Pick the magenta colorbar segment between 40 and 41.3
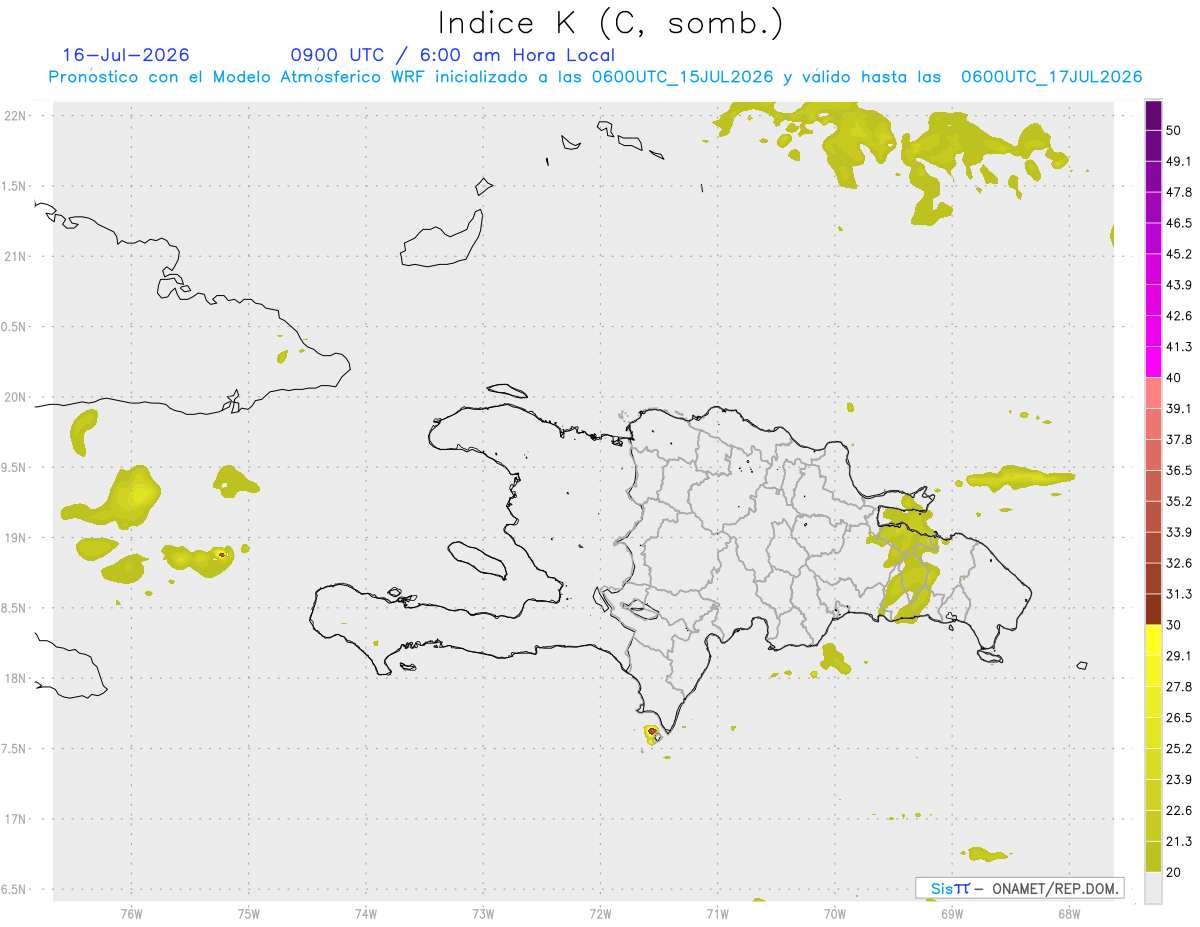 coord(1153,362)
